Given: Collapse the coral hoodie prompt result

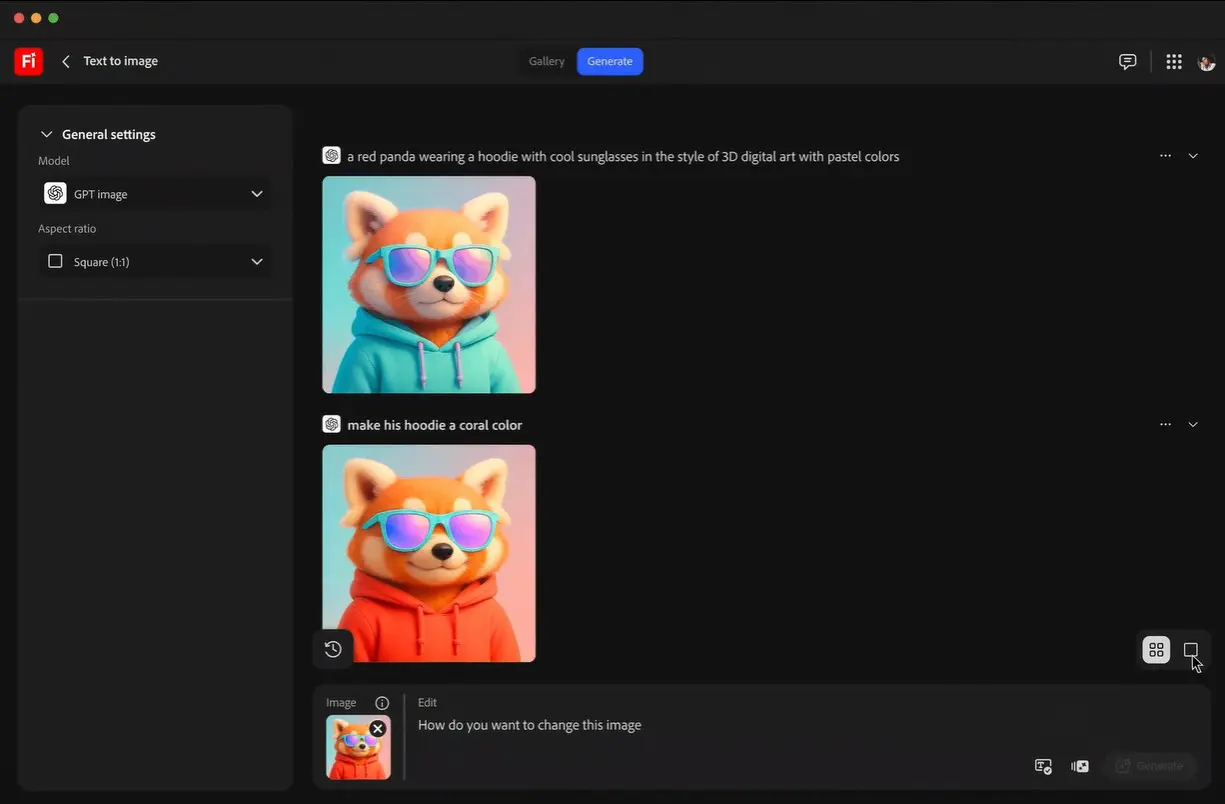Looking at the screenshot, I should 1193,425.
